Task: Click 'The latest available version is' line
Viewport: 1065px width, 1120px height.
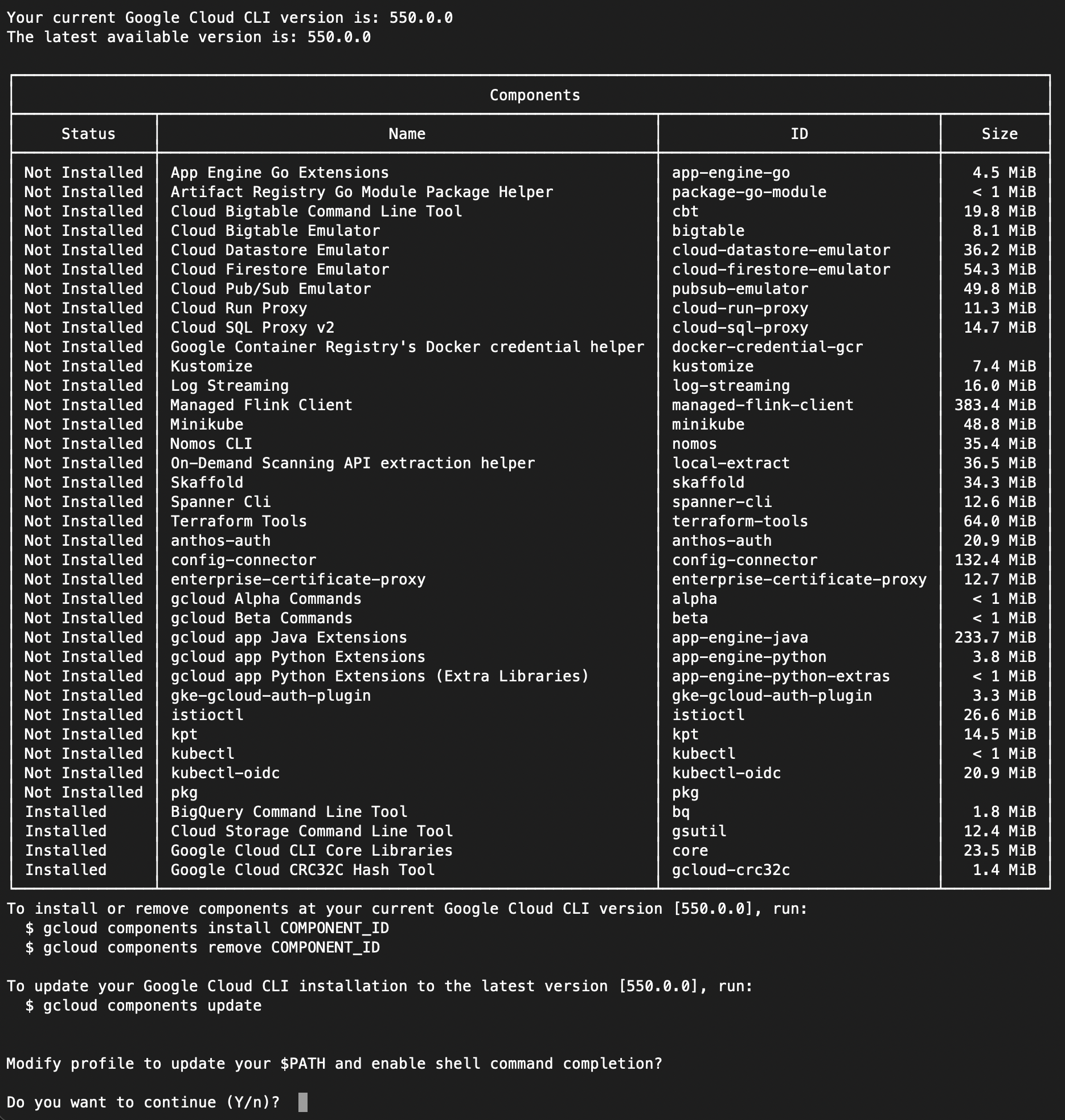Action: click(x=189, y=37)
